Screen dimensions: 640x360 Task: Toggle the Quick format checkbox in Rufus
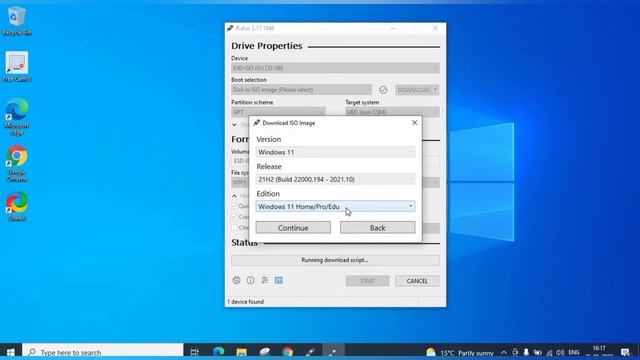coord(235,206)
